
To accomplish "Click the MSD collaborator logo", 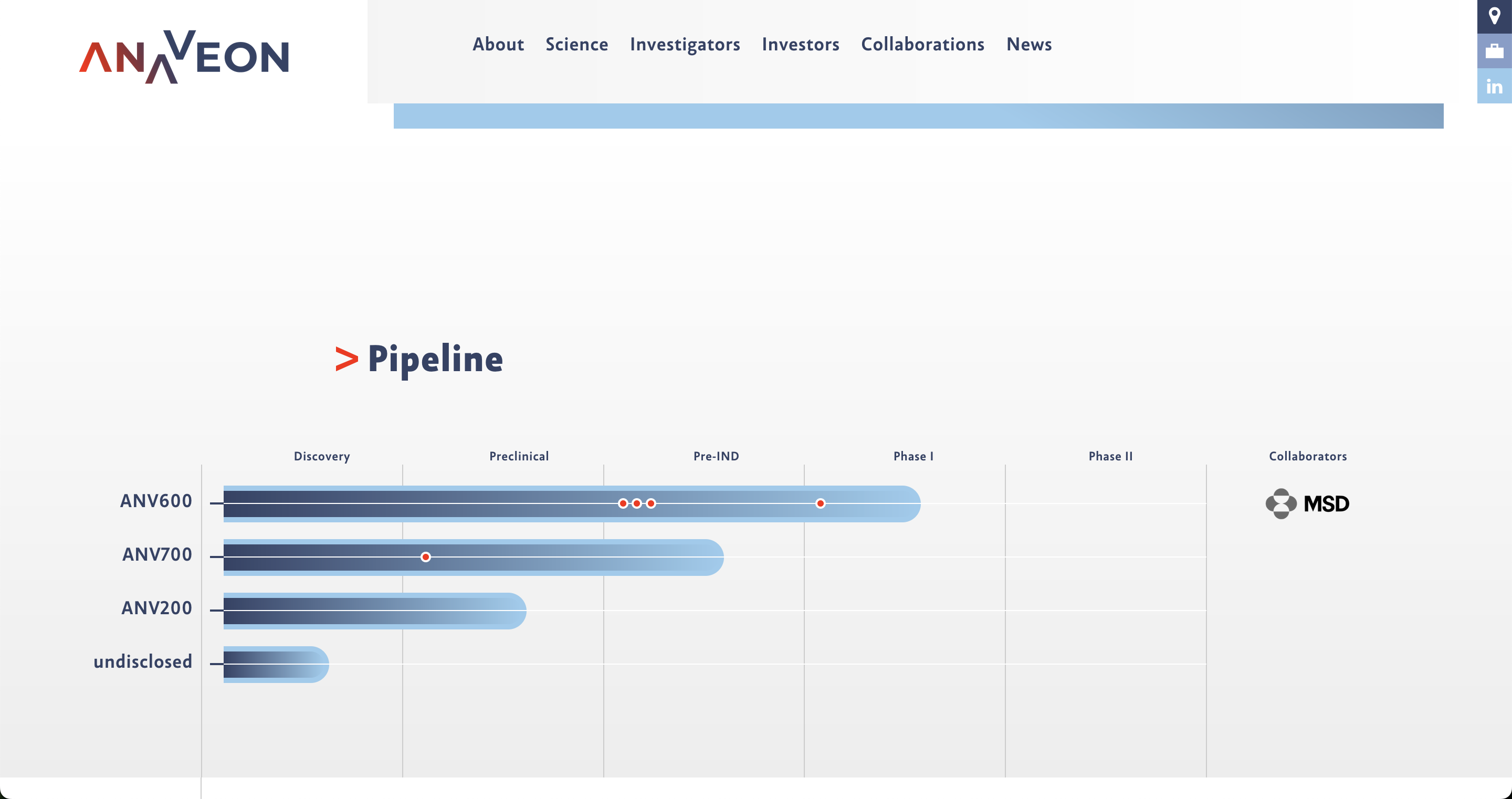I will coord(1307,503).
